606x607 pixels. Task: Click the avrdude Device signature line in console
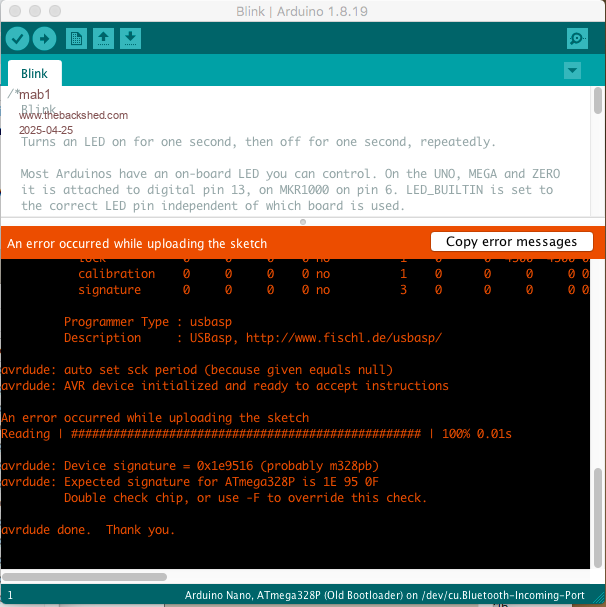click(190, 466)
